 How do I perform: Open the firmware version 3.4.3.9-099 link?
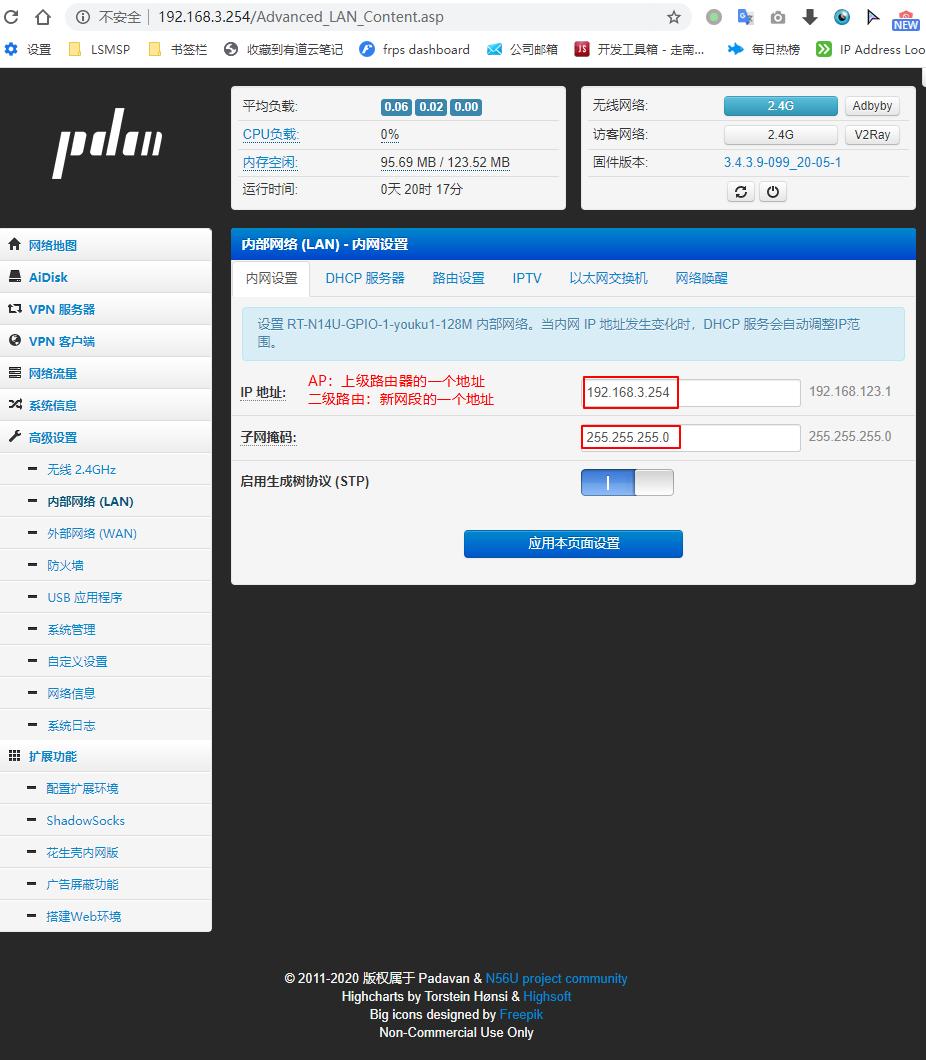782,162
